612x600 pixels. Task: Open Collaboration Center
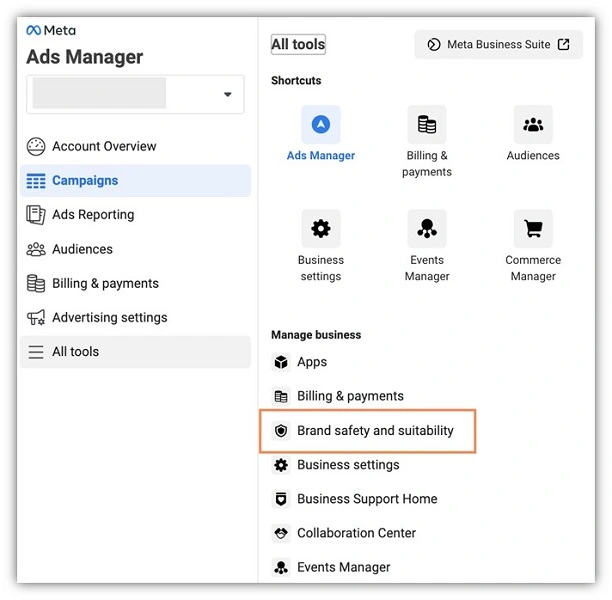356,533
